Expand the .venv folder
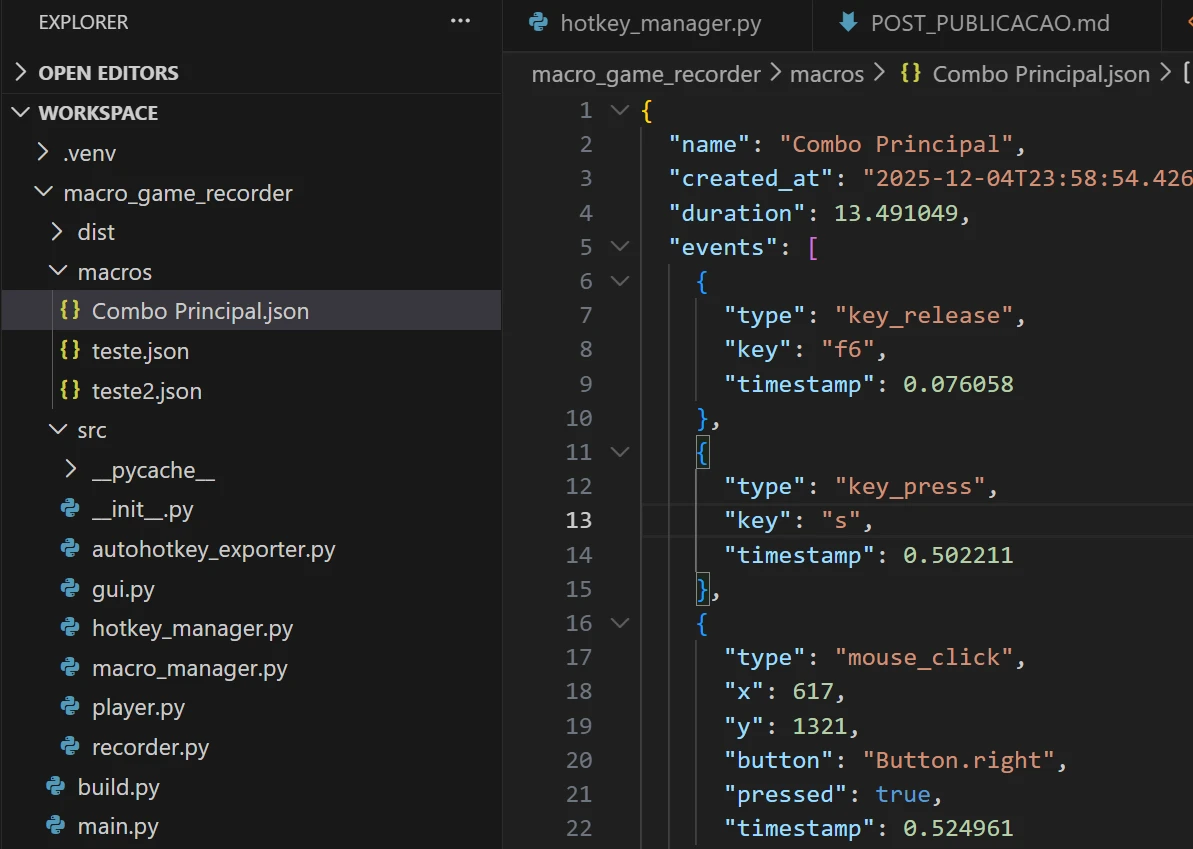1193x849 pixels. tap(42, 153)
